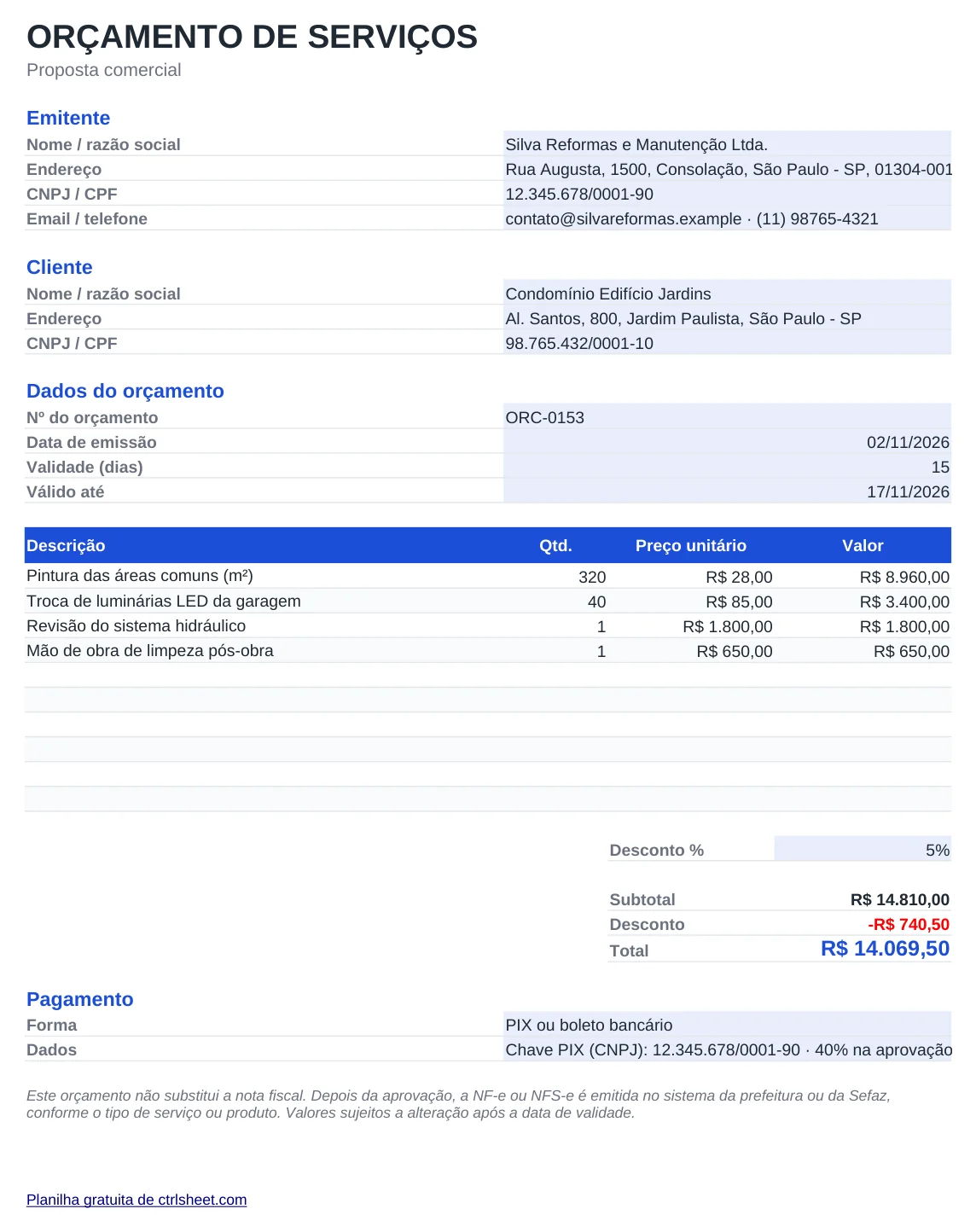Select the unit price R$ 650,00 for limpeza
Viewport: 976px width, 1232px height.
[692, 651]
